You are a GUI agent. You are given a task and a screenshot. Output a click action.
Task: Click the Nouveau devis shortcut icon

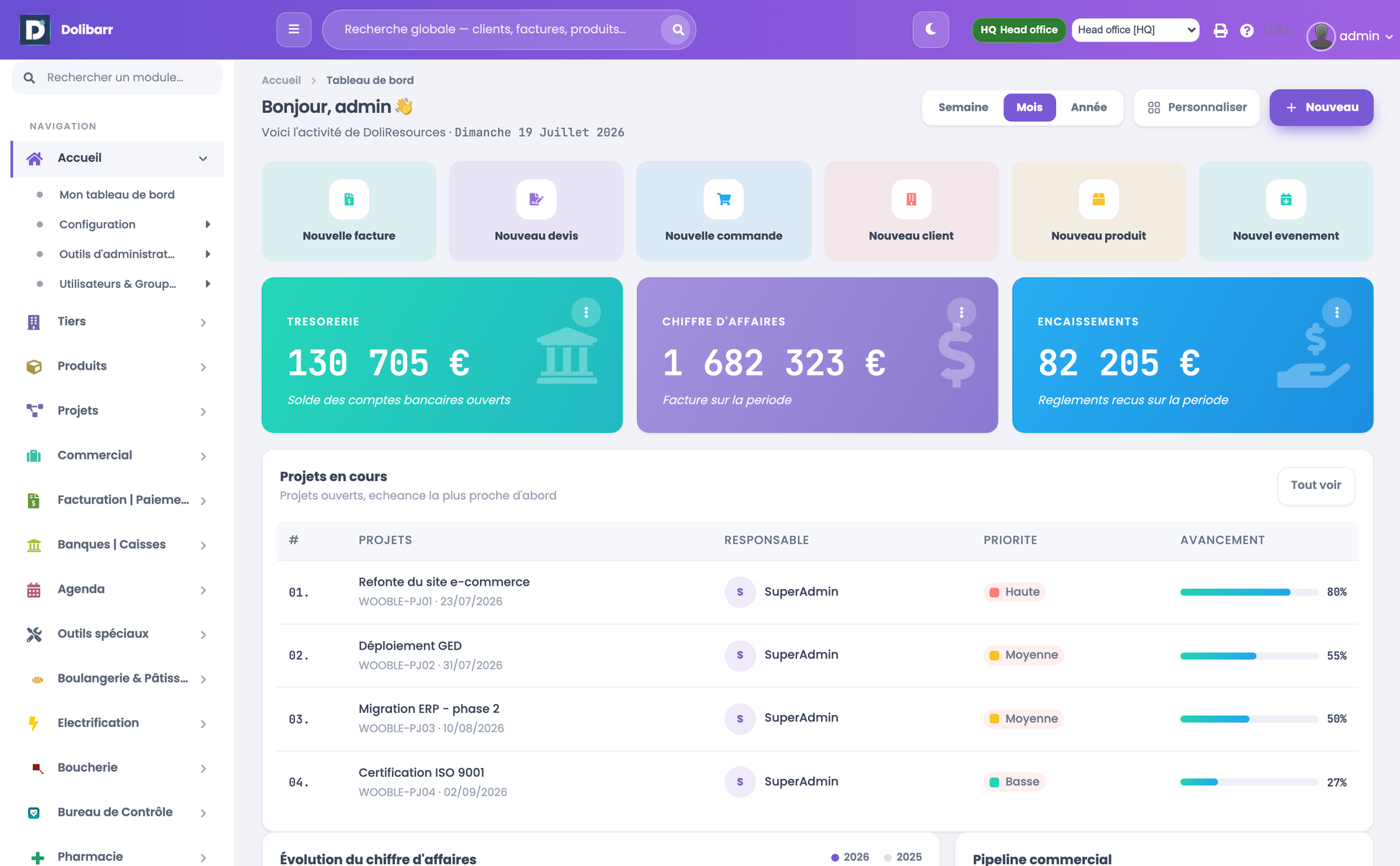click(x=536, y=199)
